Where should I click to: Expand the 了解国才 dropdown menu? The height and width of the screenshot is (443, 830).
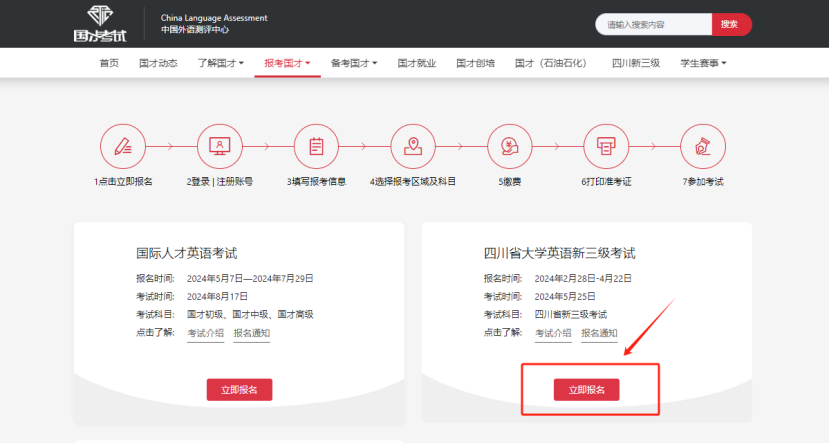pos(221,63)
